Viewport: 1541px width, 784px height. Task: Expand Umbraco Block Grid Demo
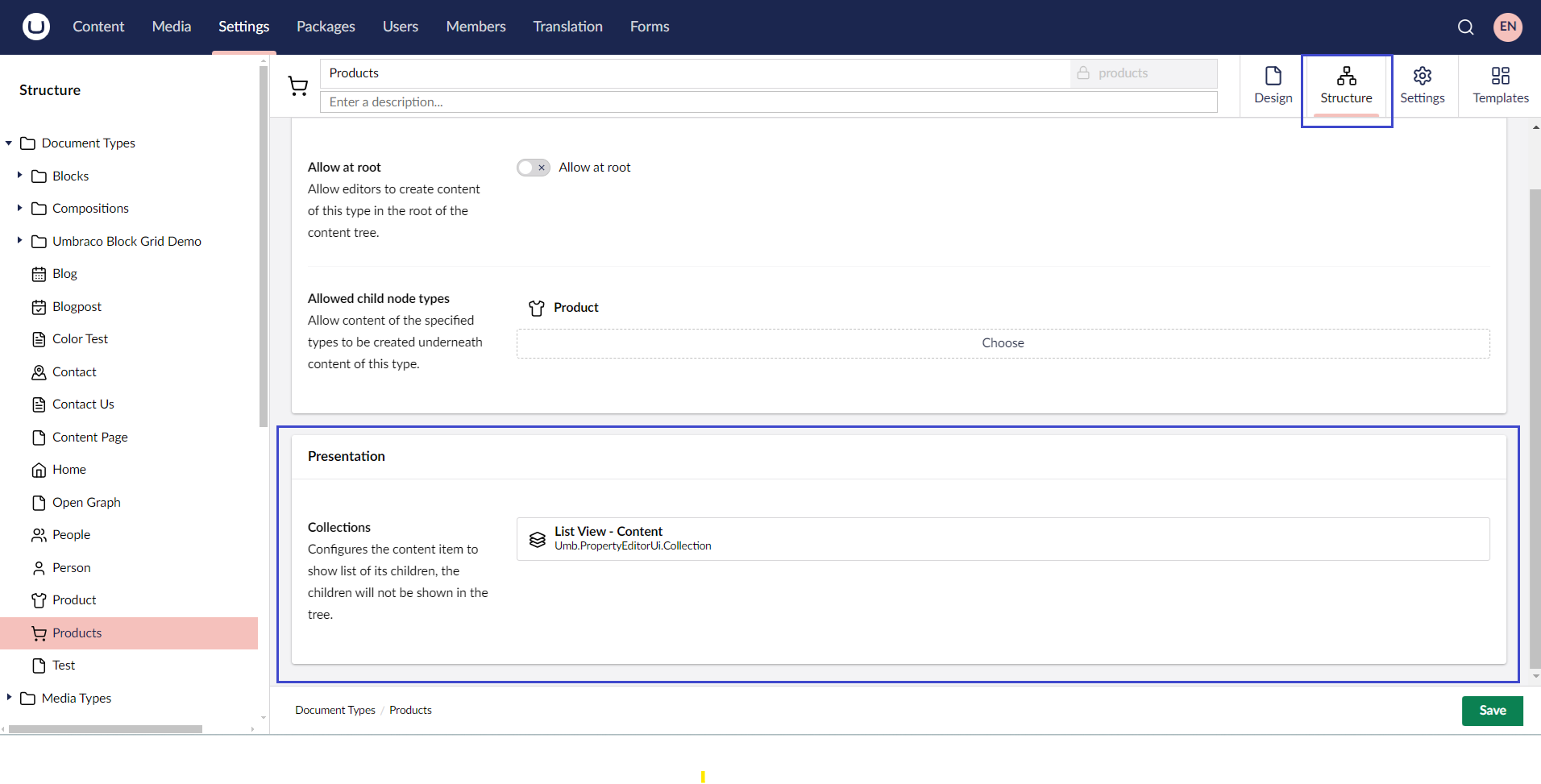[x=19, y=240]
